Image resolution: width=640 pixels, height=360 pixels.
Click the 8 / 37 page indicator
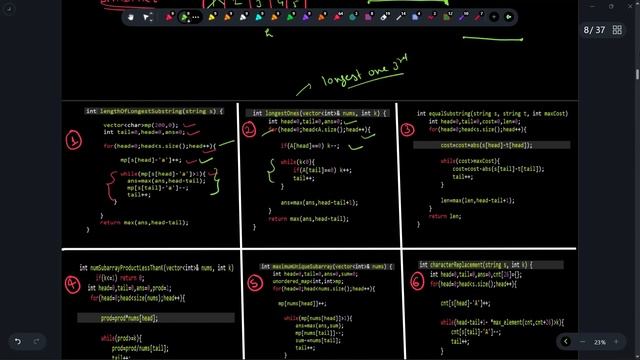click(594, 30)
